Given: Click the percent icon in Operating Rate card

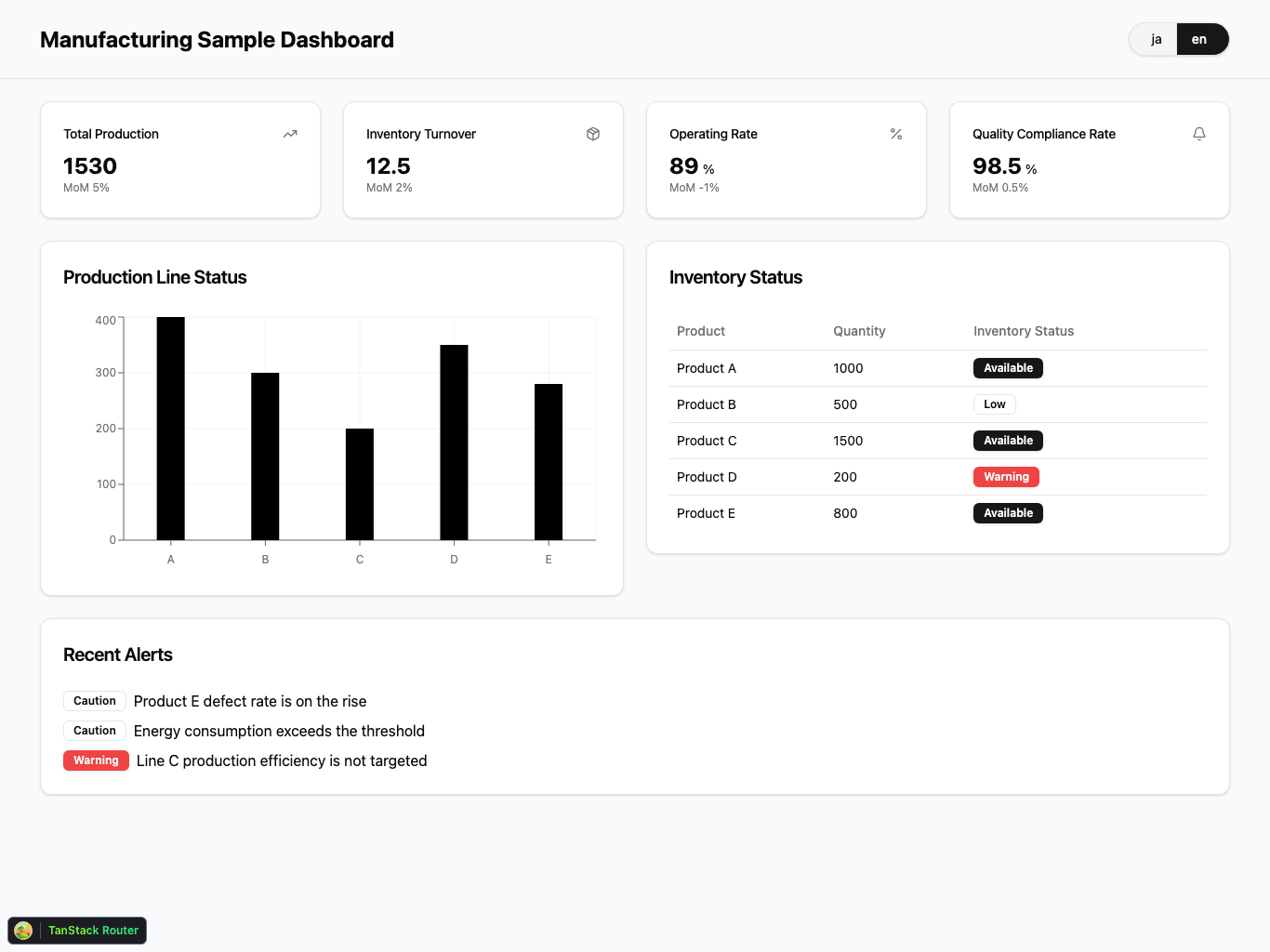Looking at the screenshot, I should coord(896,134).
